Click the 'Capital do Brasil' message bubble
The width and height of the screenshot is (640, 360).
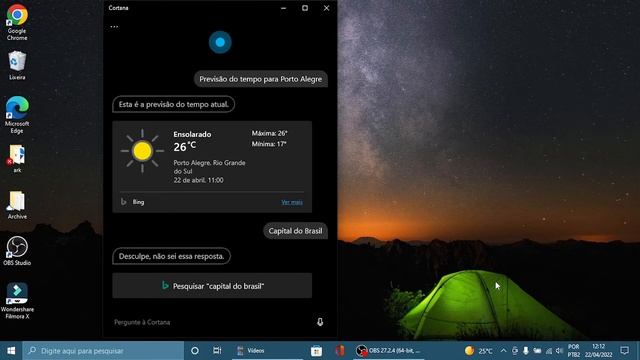point(295,231)
